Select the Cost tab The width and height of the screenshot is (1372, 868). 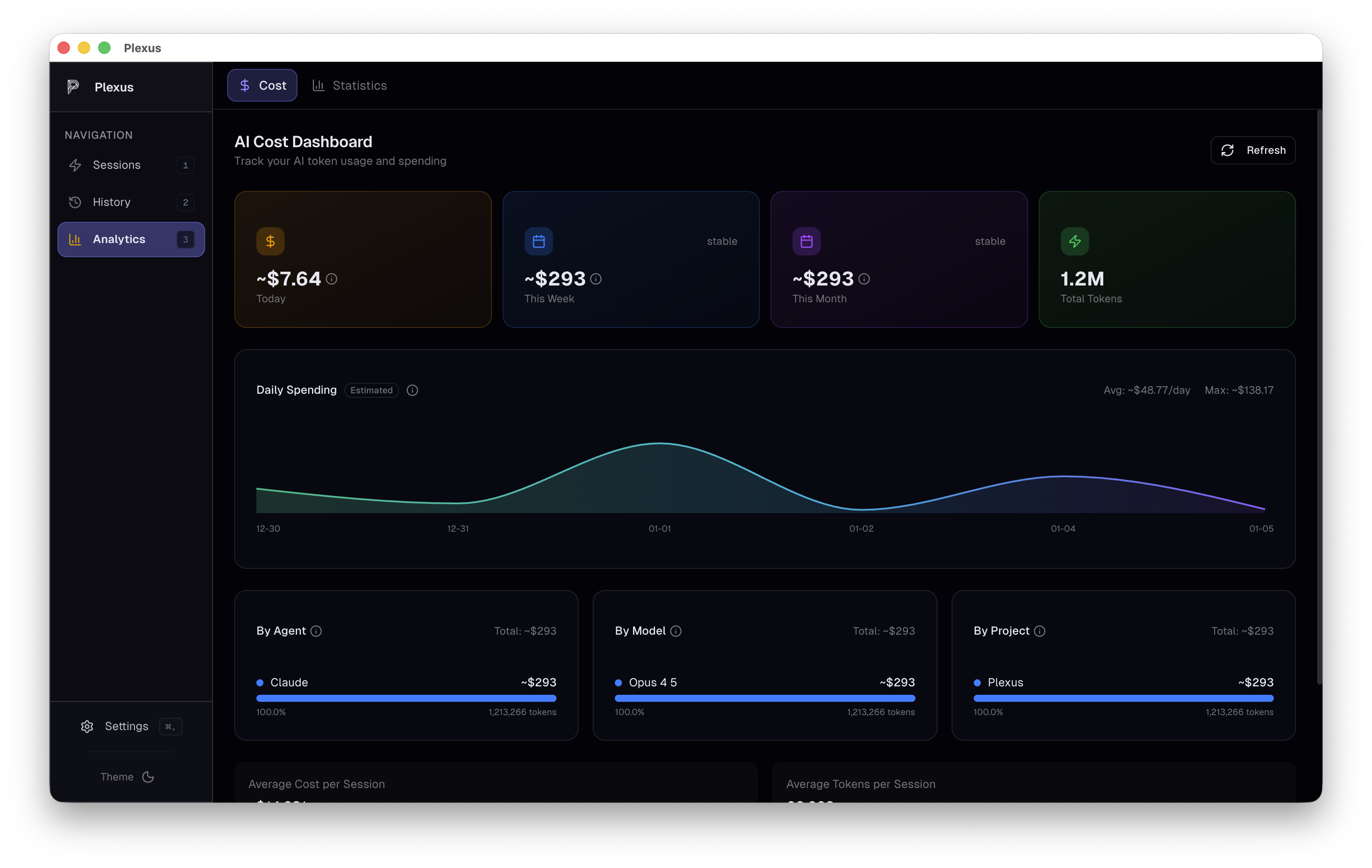(262, 85)
